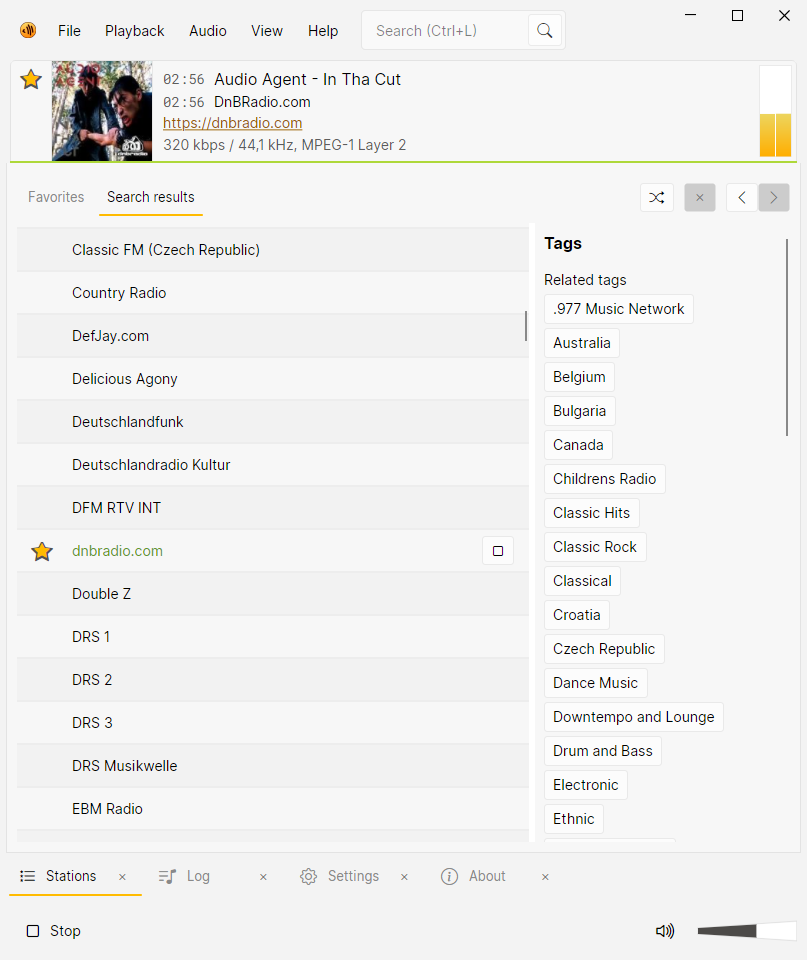The width and height of the screenshot is (807, 960).
Task: Click the back navigation arrow
Action: [742, 197]
